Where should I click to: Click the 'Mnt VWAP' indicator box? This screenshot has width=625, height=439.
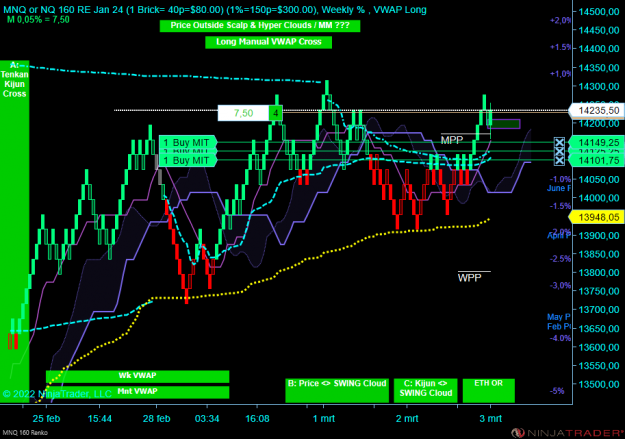[138, 392]
